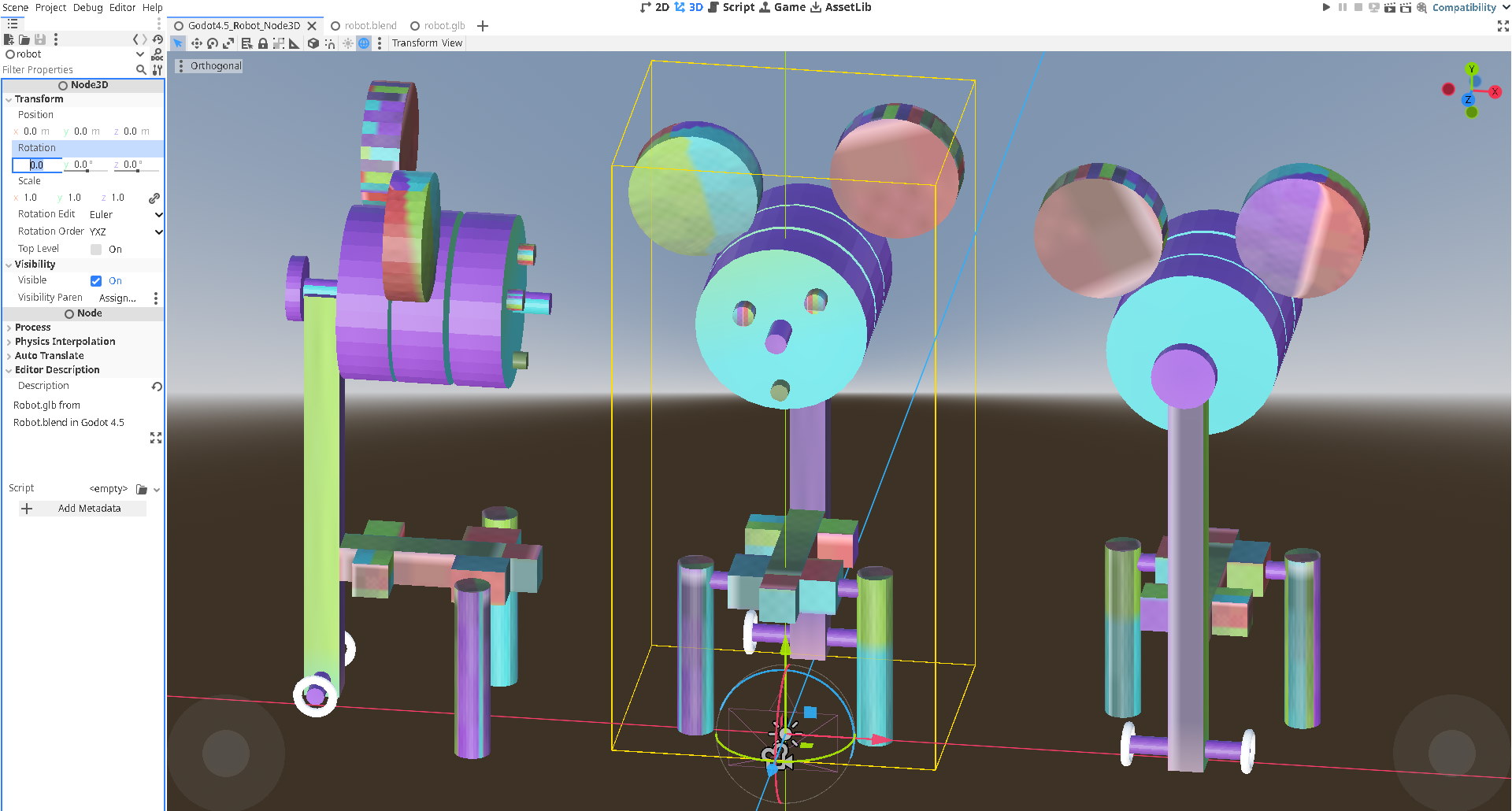Toggle the preview environment globe icon
Screen dimensions: 1512x811
pos(364,43)
